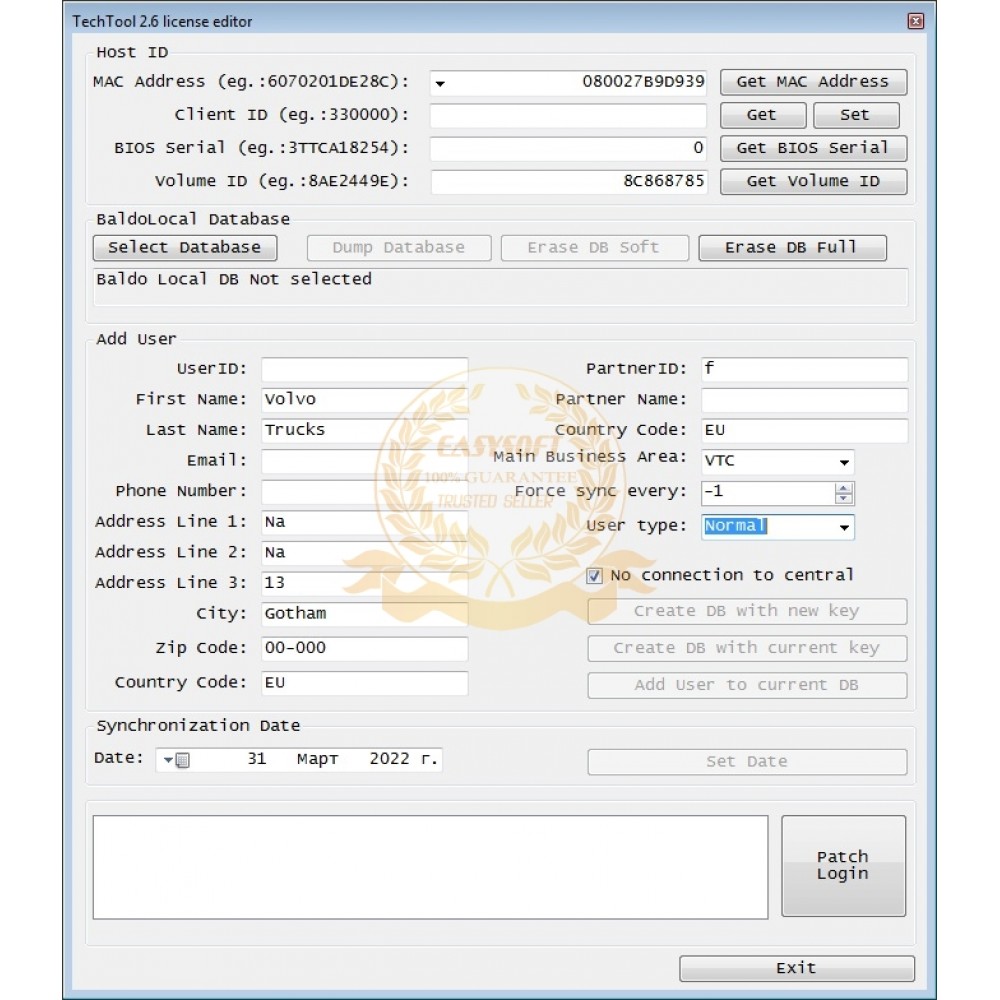This screenshot has height=1000, width=1000.
Task: Click the Email input field
Action: [364, 461]
